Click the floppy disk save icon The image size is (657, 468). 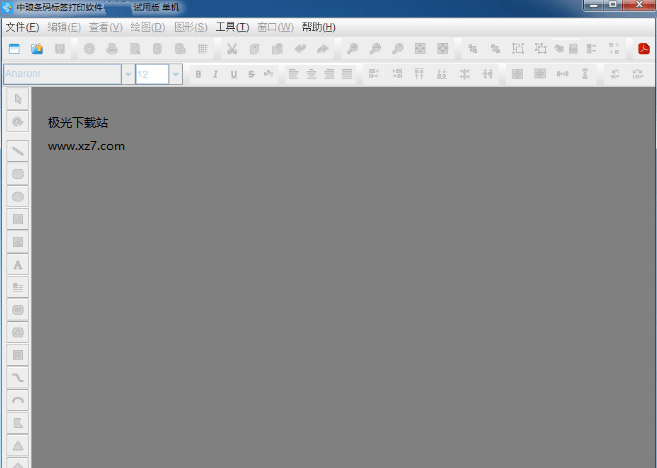pos(59,49)
